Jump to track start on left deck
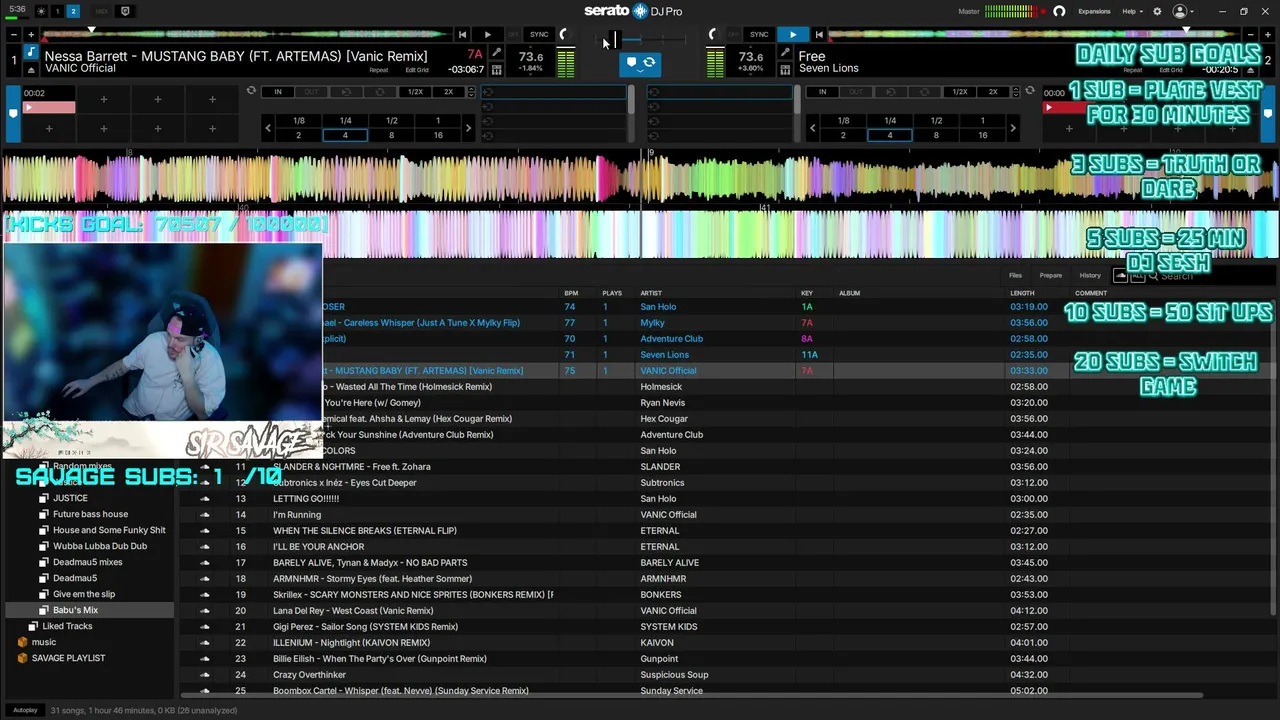1280x720 pixels. click(x=462, y=35)
